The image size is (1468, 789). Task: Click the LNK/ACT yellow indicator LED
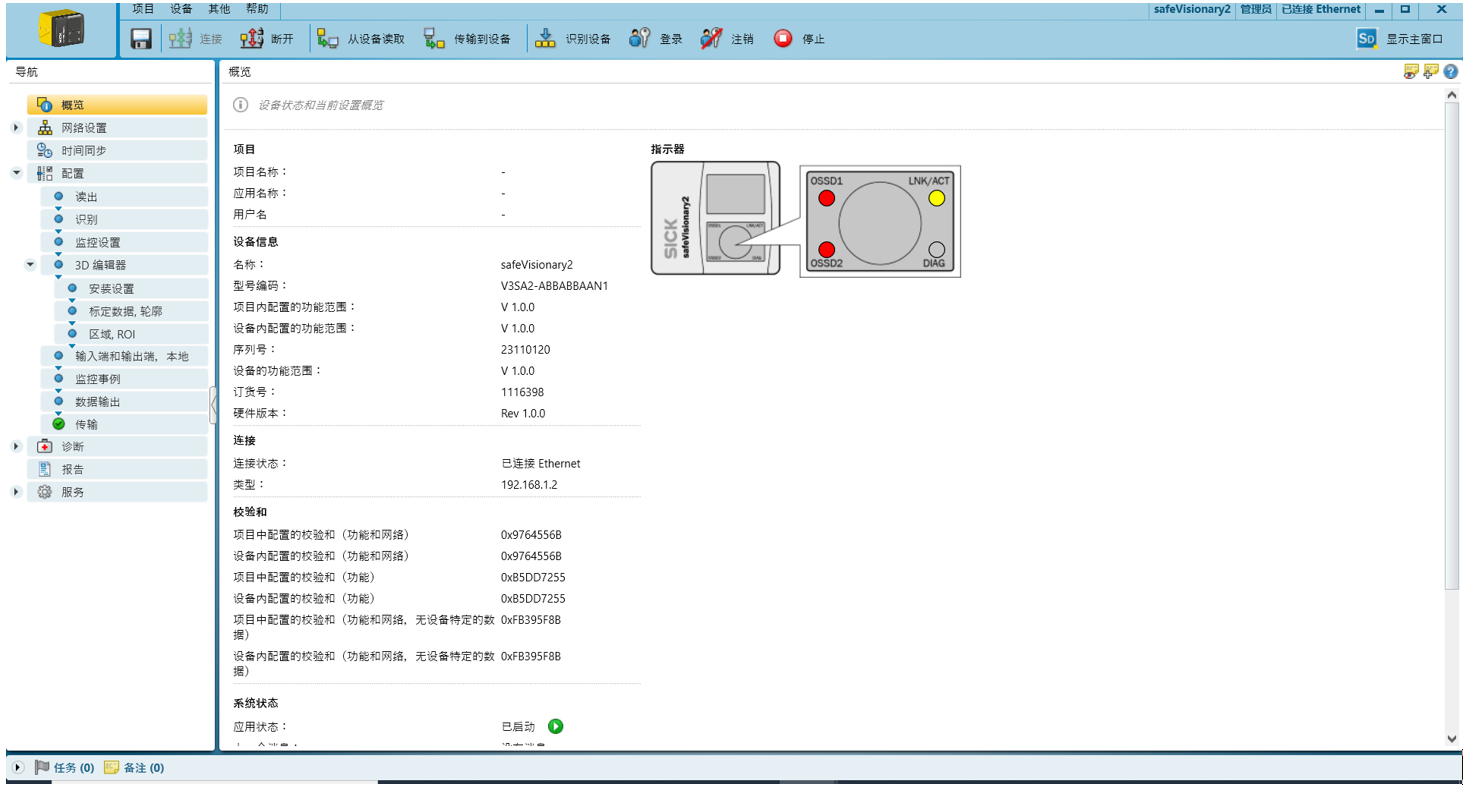pyautogui.click(x=936, y=198)
